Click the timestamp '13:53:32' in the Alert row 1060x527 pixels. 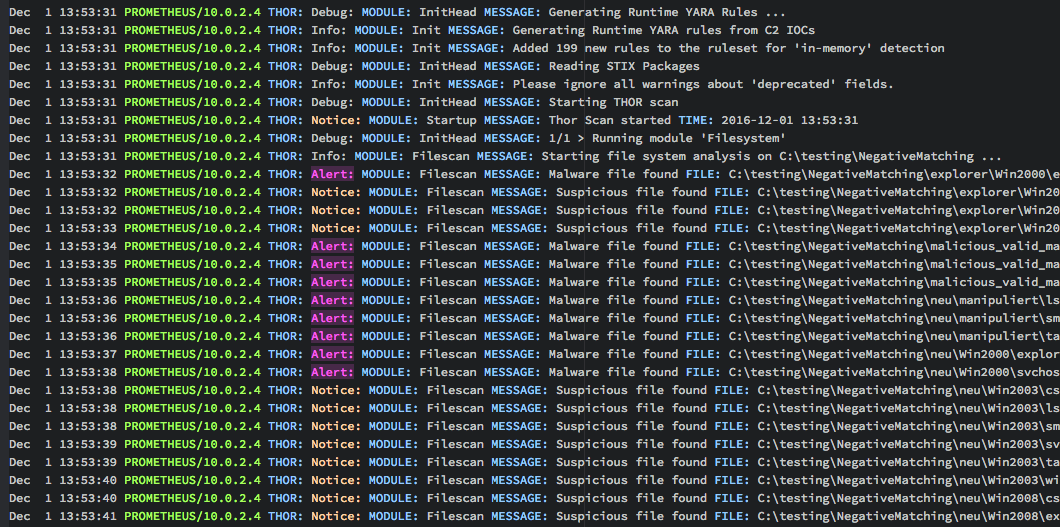88,174
